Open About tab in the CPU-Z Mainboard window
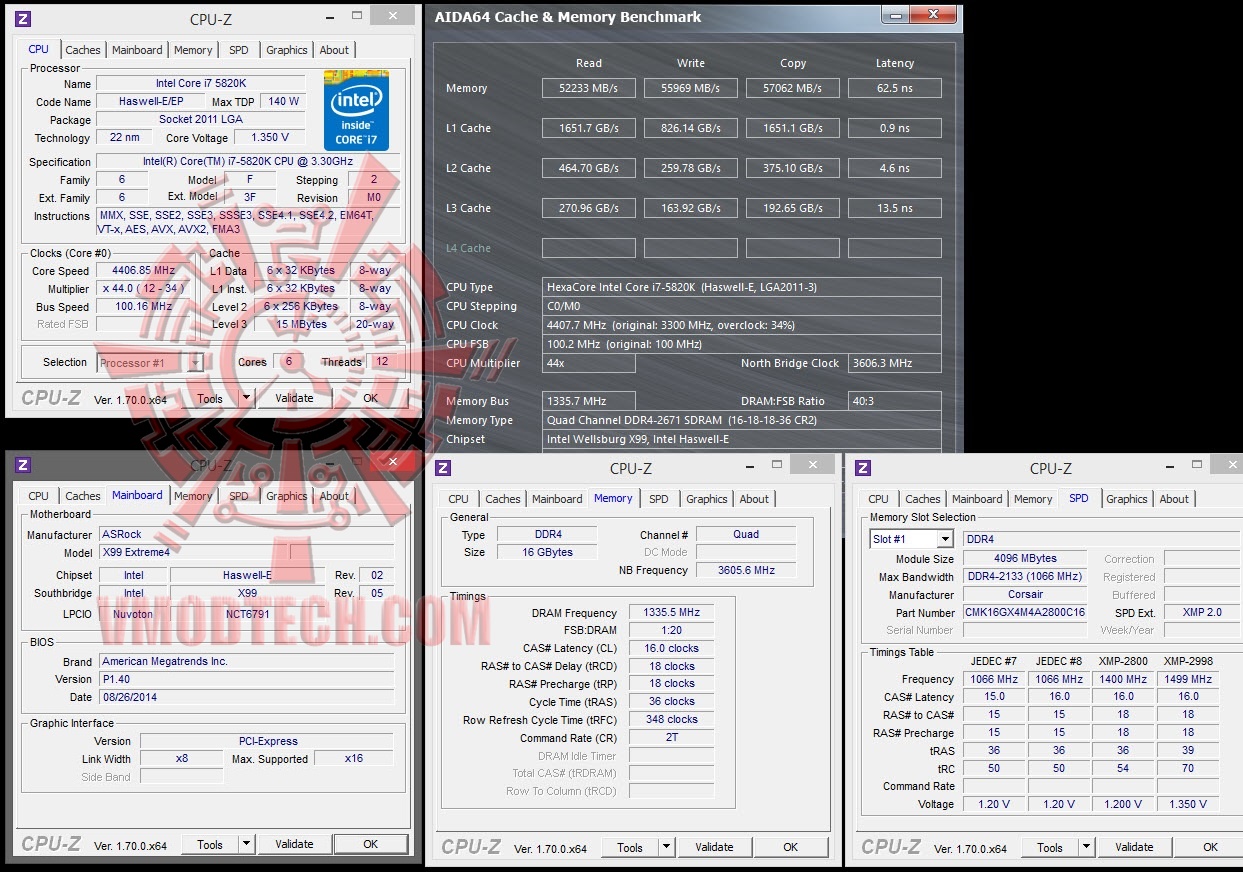The image size is (1243, 872). (335, 496)
